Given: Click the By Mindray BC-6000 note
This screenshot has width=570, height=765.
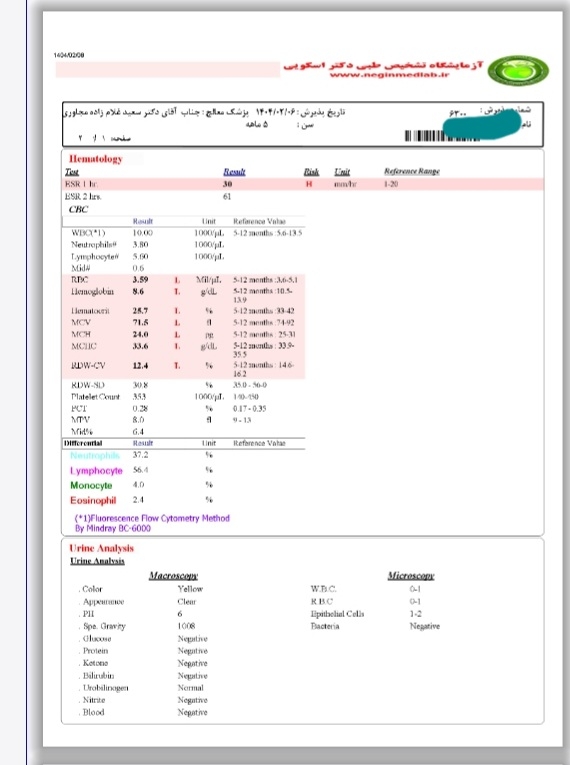Looking at the screenshot, I should [x=113, y=528].
